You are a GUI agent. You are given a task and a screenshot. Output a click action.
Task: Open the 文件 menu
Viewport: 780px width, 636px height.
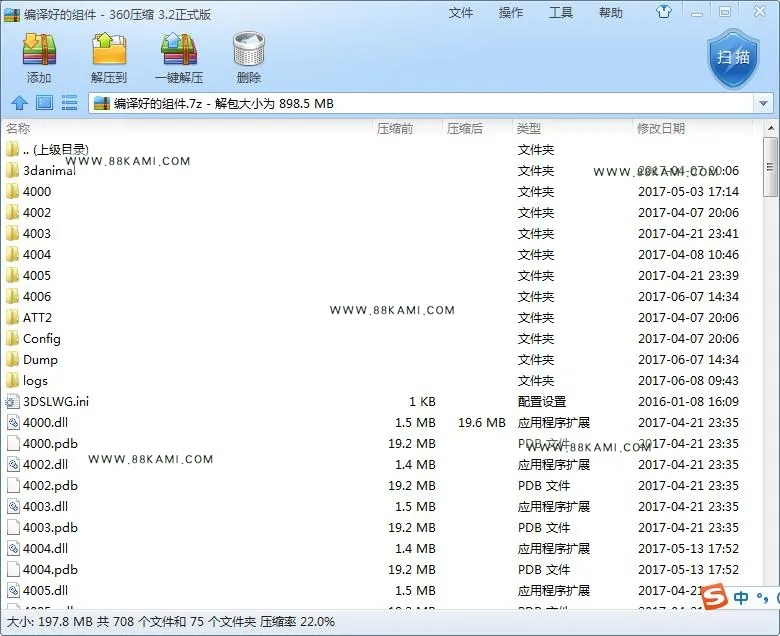[461, 13]
